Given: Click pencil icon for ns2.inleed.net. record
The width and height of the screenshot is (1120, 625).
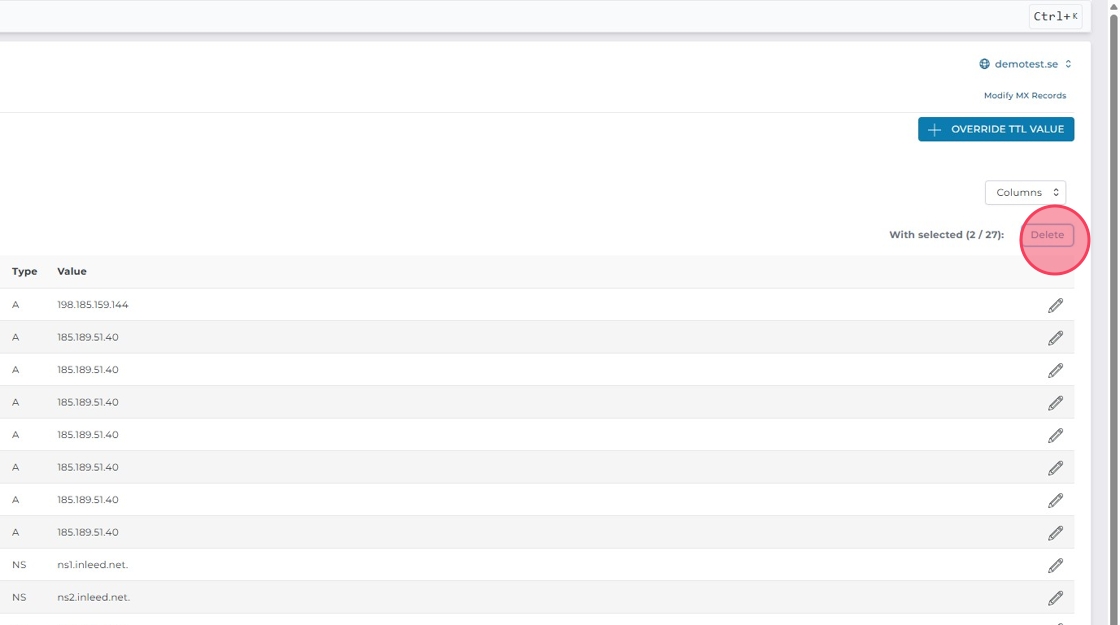Looking at the screenshot, I should 1055,598.
